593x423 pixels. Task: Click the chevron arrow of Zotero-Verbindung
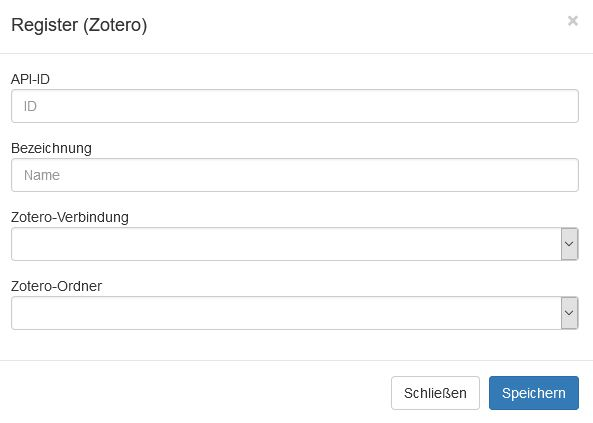point(569,244)
